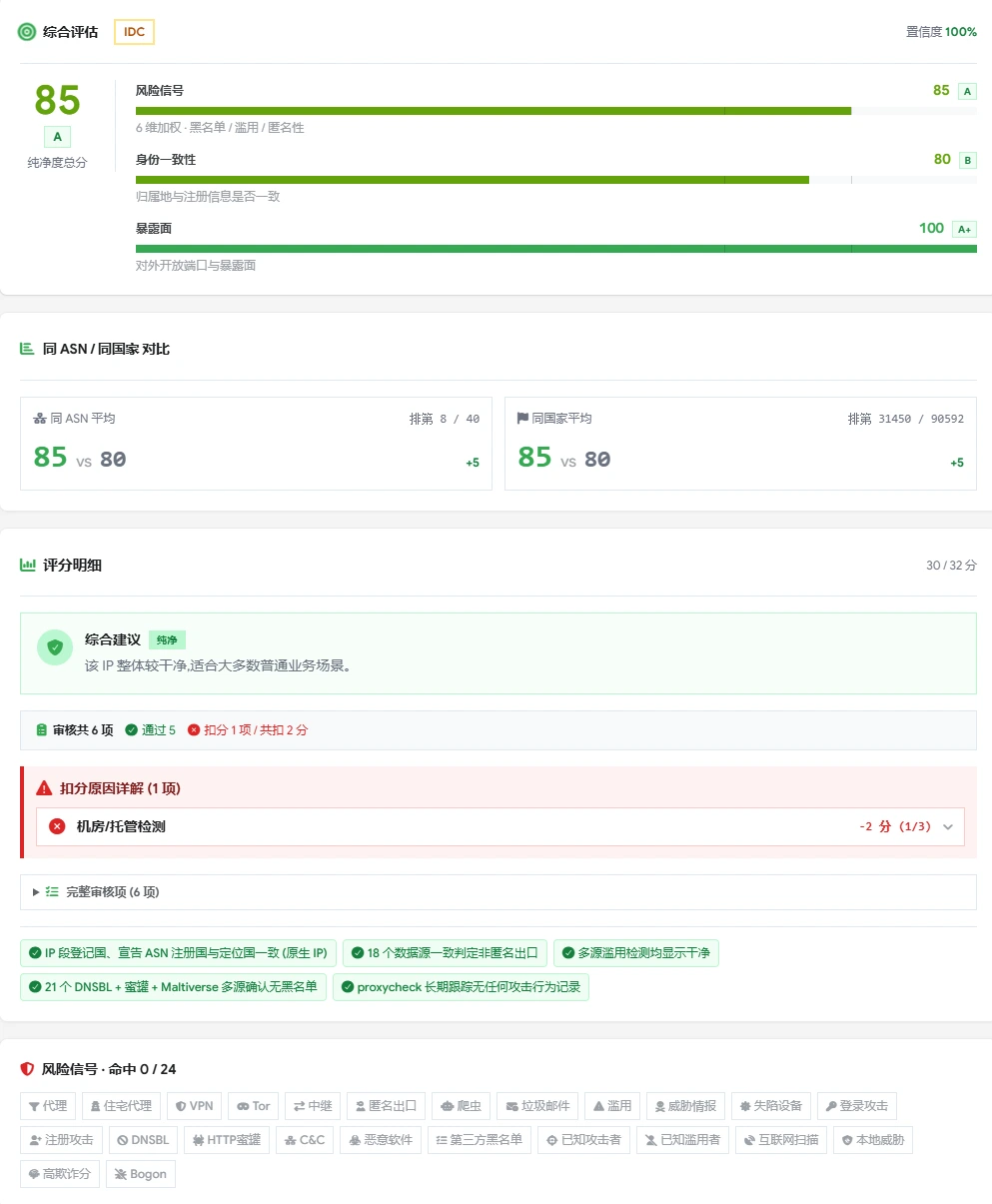The width and height of the screenshot is (992, 1204).
Task: Select the 住宅代理 risk signal tag
Action: pos(121,1106)
